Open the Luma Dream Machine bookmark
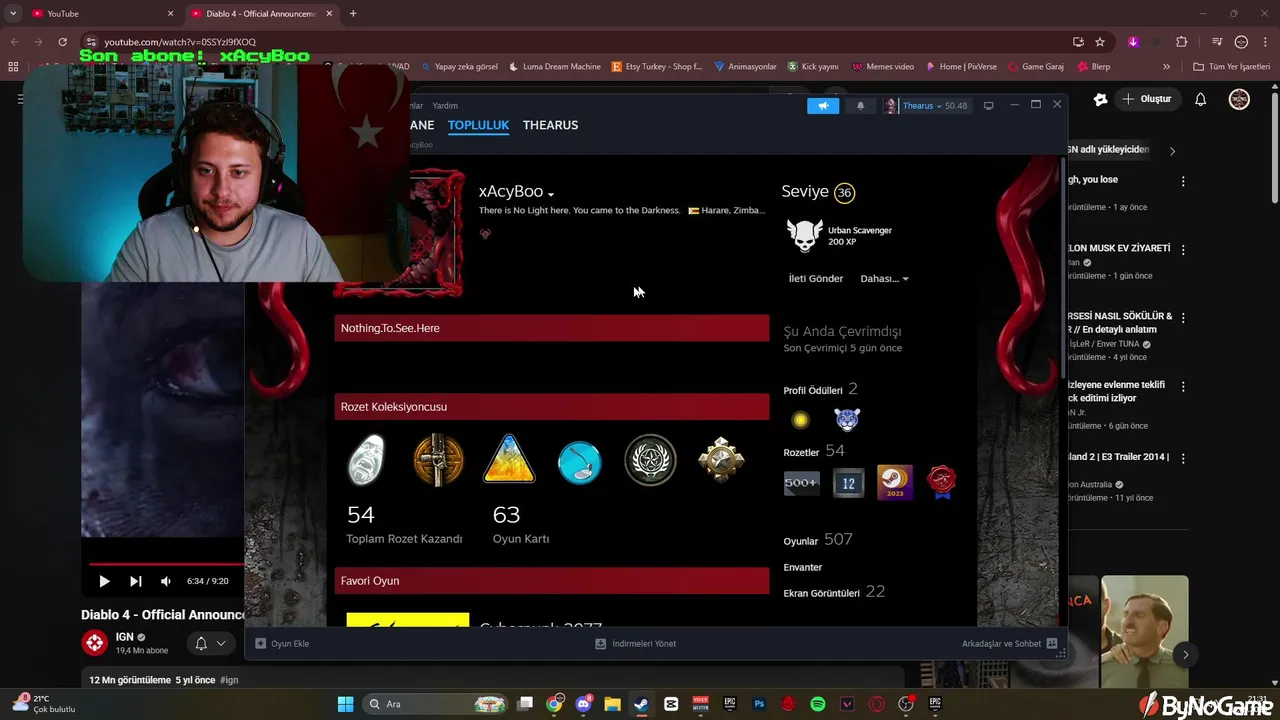The width and height of the screenshot is (1280, 720). 555,67
